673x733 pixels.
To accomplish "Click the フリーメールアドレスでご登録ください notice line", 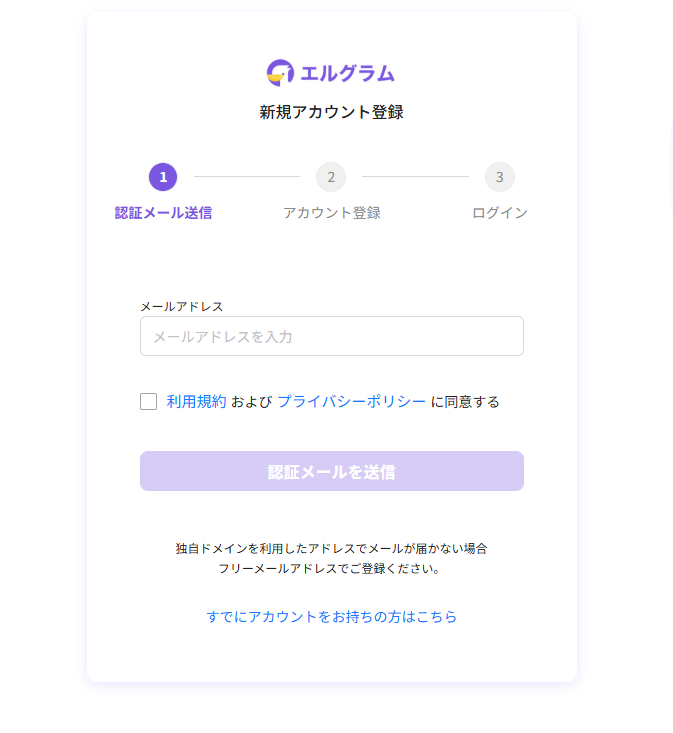I will tap(331, 569).
